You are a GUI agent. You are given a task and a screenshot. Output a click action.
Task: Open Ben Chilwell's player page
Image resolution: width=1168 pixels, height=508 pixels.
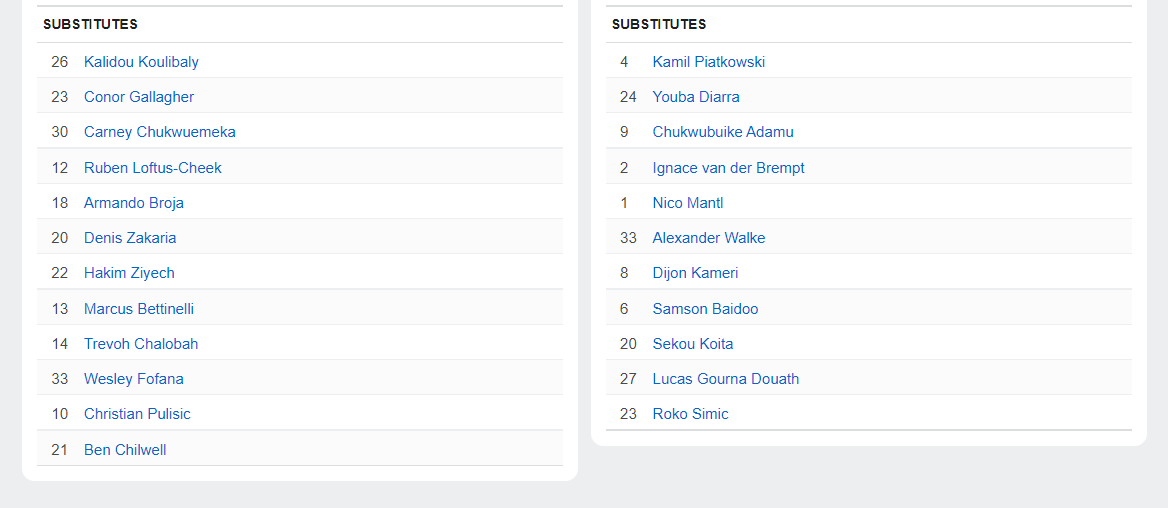pyautogui.click(x=125, y=450)
